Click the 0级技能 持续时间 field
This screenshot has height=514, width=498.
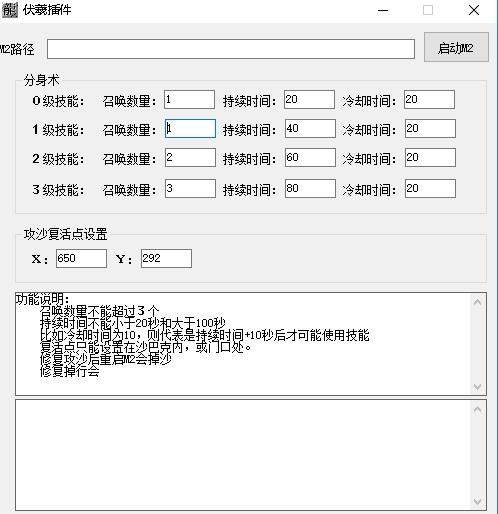[309, 99]
